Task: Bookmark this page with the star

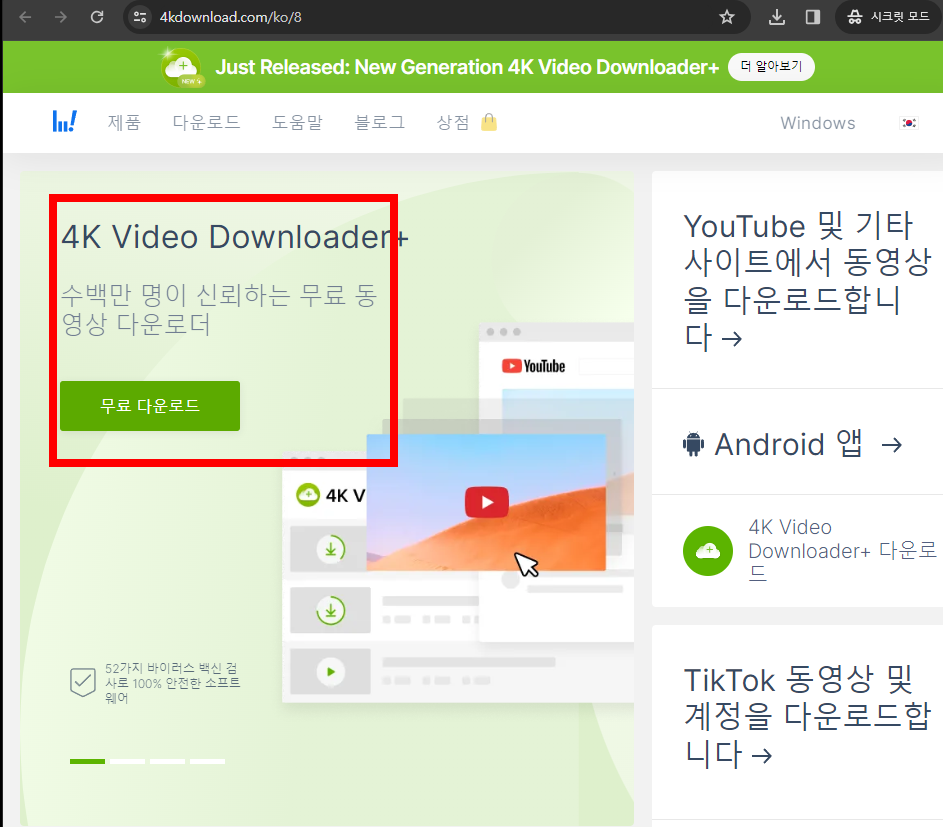Action: (x=726, y=17)
